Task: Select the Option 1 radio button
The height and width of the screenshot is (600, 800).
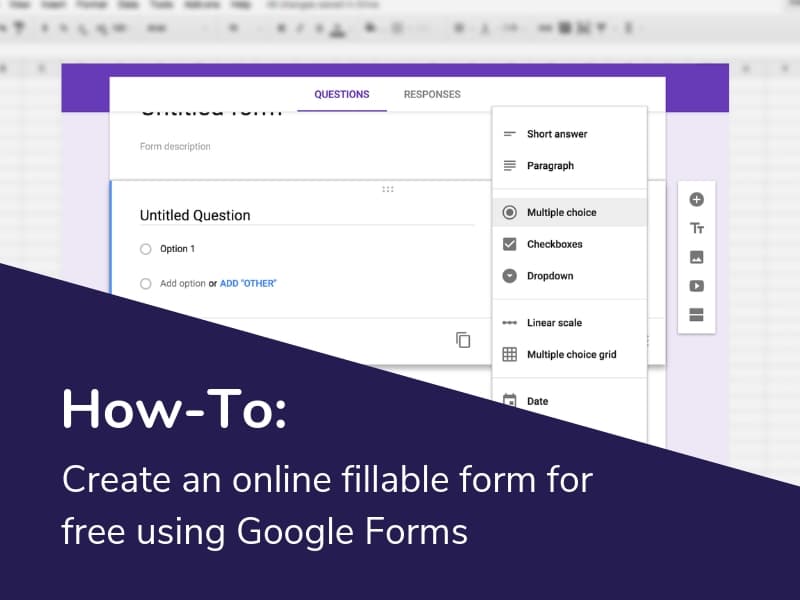Action: (x=146, y=249)
